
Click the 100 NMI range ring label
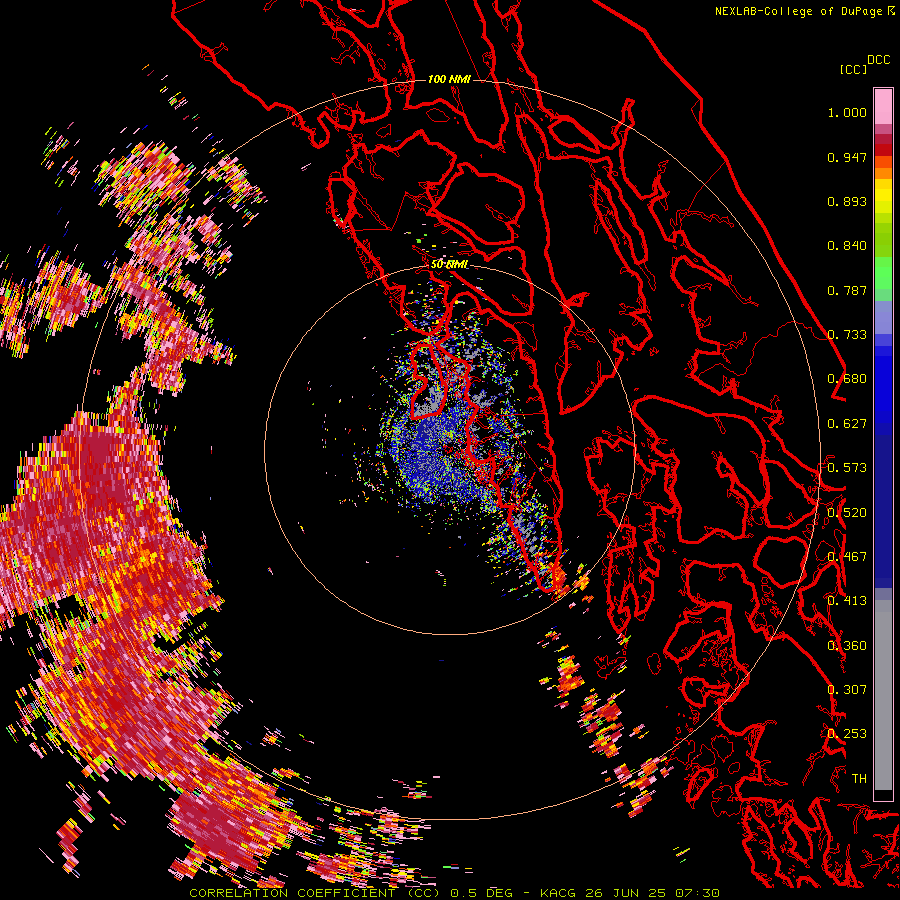449,79
